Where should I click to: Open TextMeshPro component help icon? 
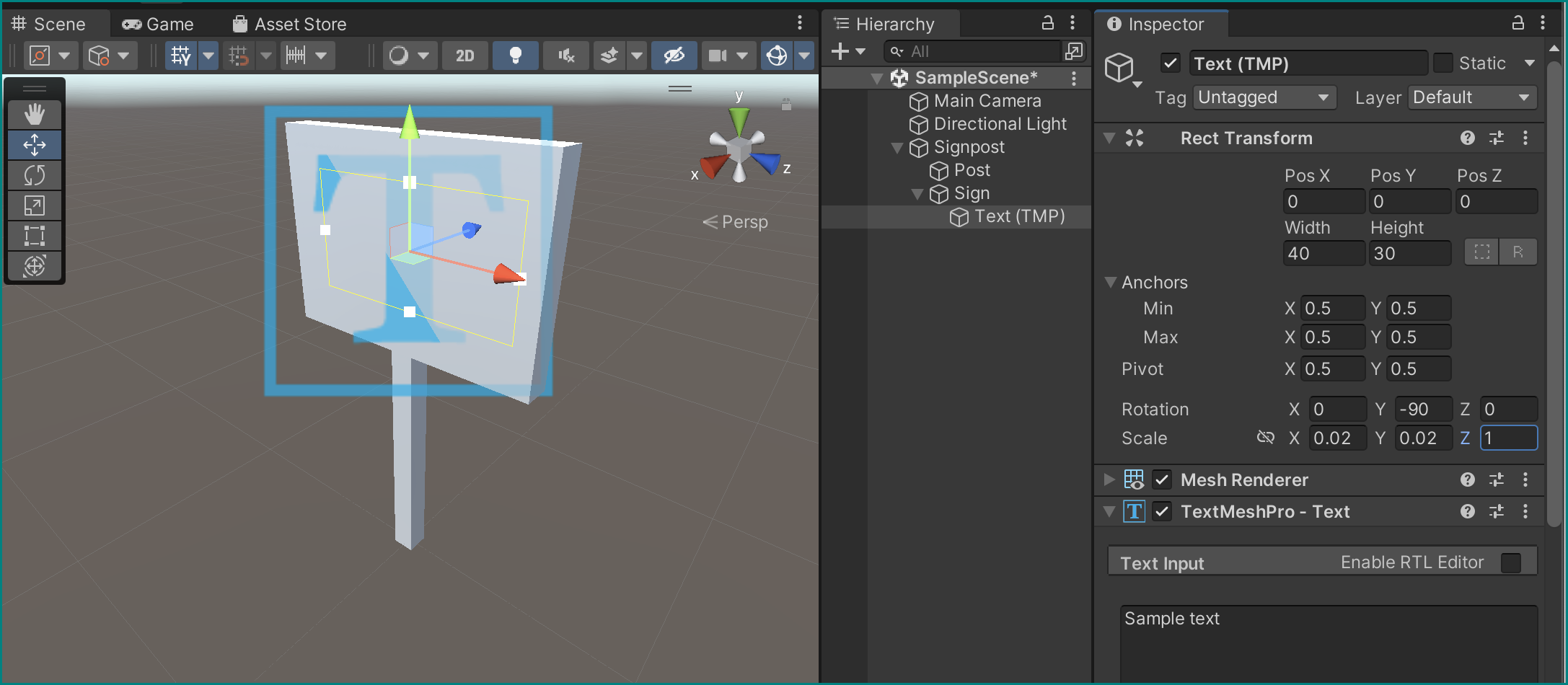click(x=1467, y=511)
